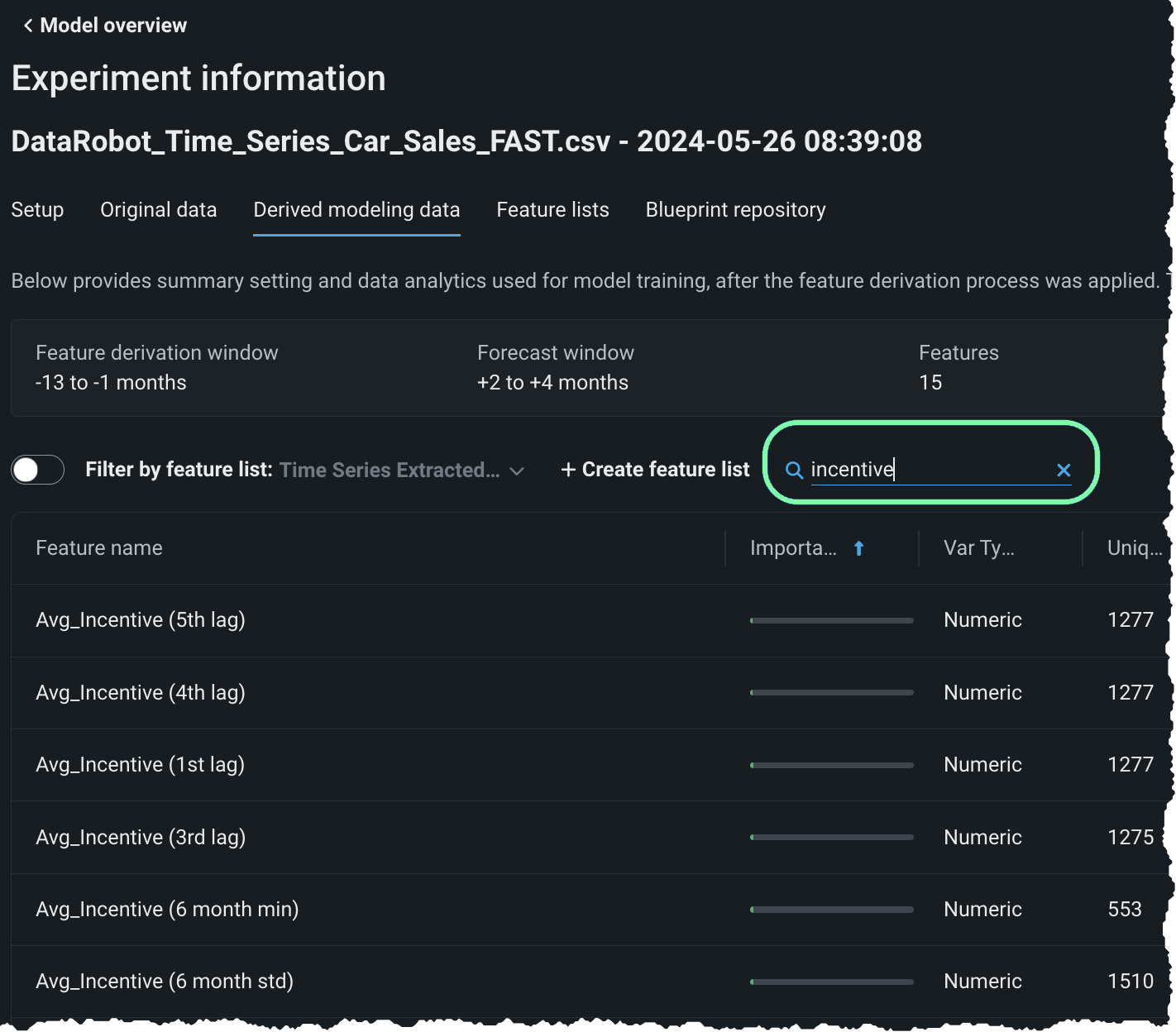Screen dimensions: 1176x1032
Task: Click the Model overview back link
Action: point(113,26)
